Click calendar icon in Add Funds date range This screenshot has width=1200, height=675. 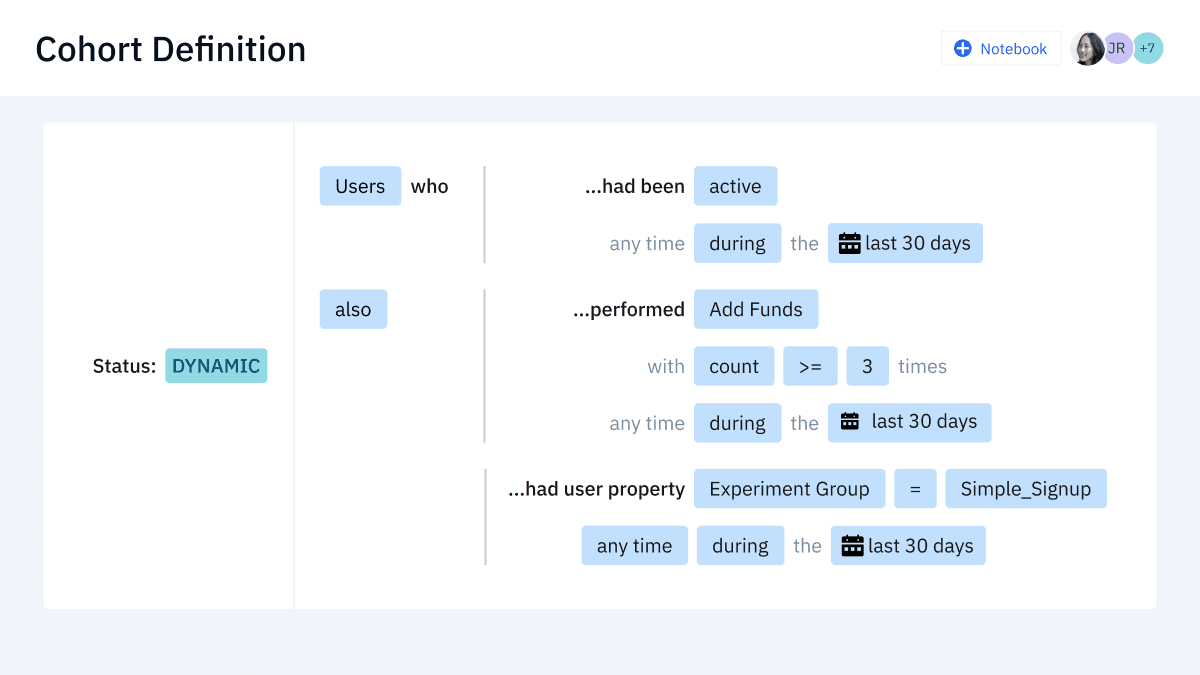point(850,422)
